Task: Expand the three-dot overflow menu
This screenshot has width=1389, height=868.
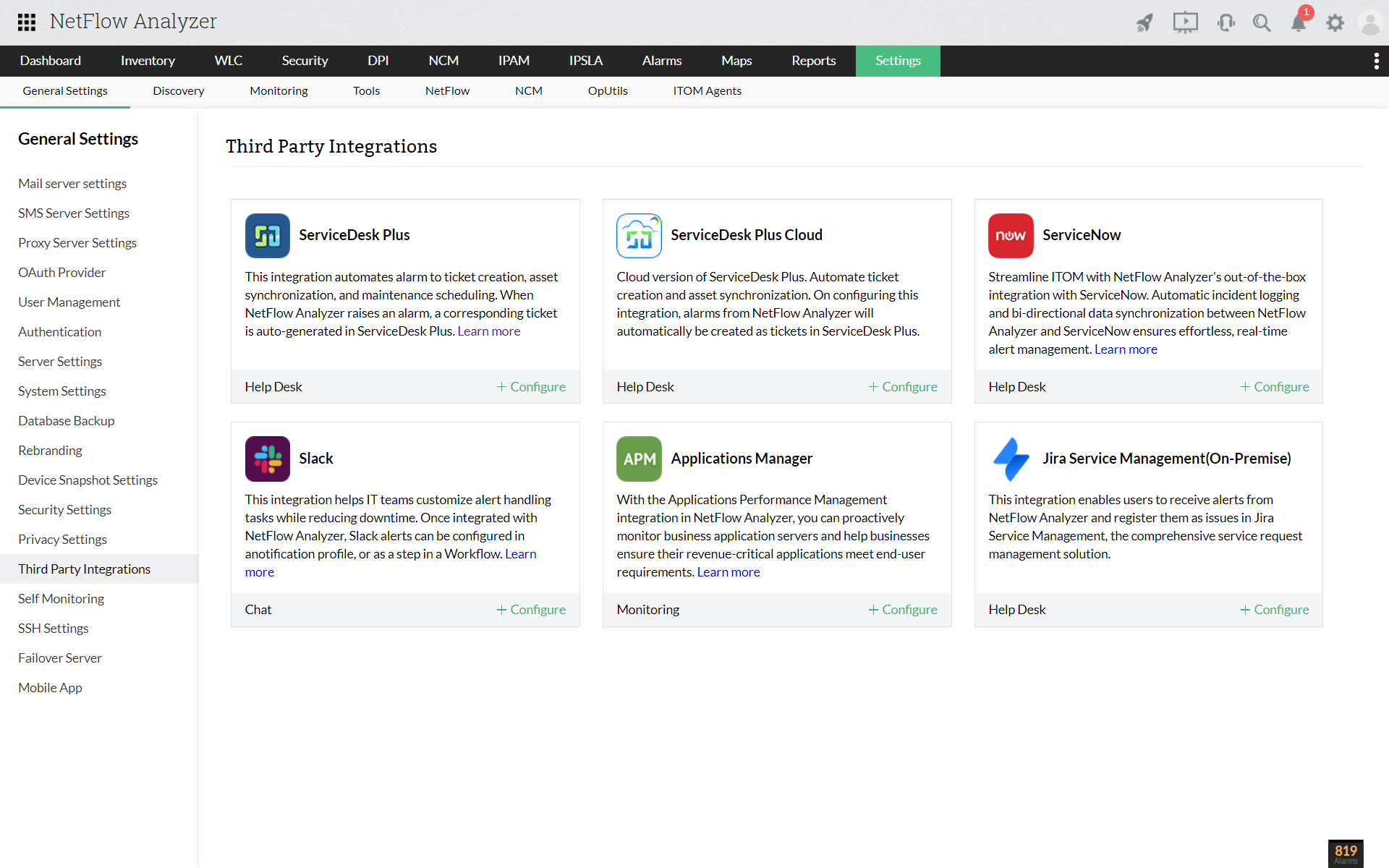Action: 1376,61
